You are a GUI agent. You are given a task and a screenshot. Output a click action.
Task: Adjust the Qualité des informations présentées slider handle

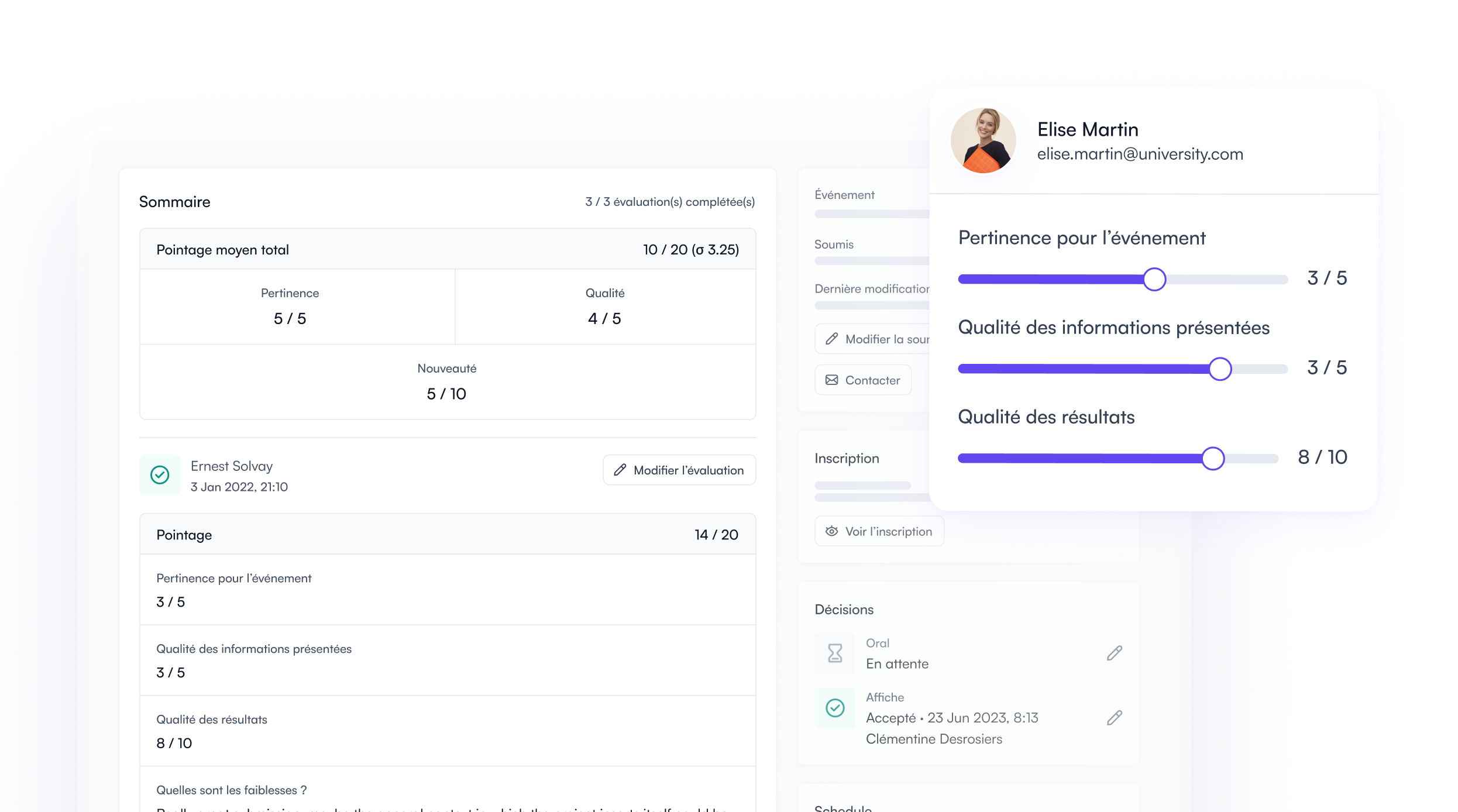tap(1220, 369)
